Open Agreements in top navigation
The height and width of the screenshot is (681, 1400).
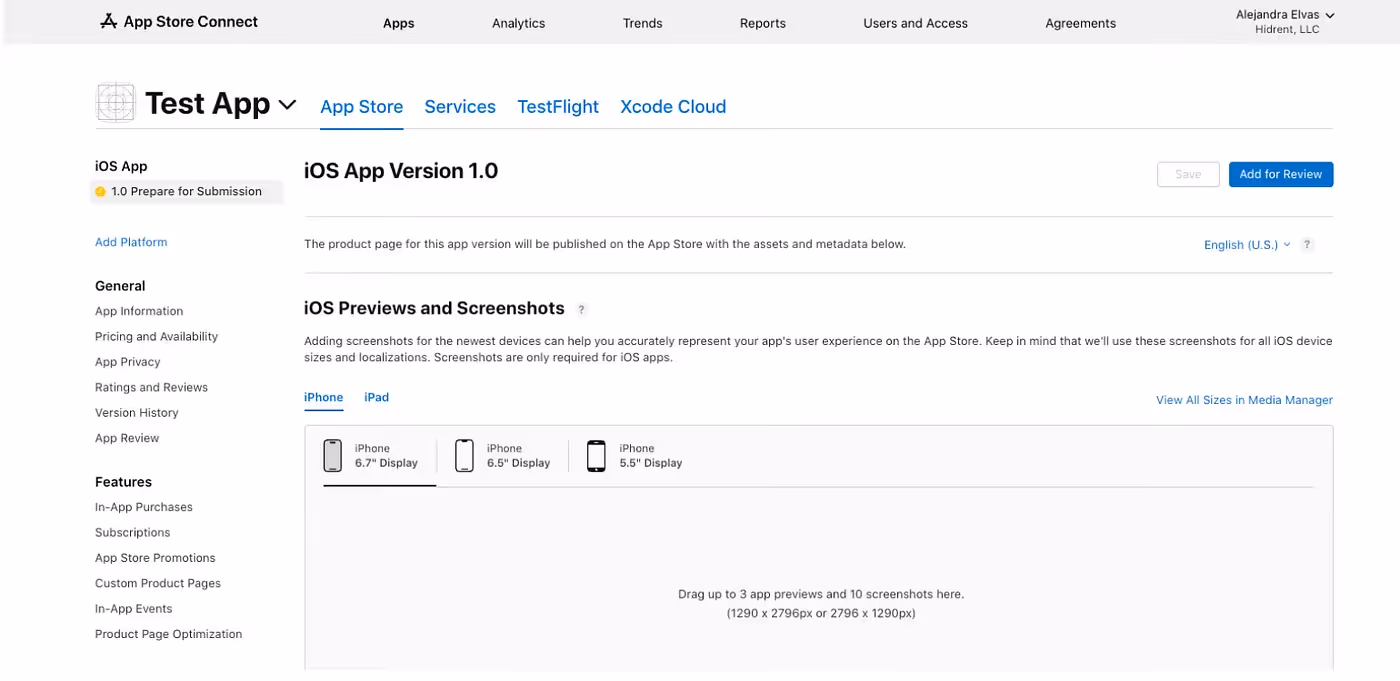point(1081,23)
